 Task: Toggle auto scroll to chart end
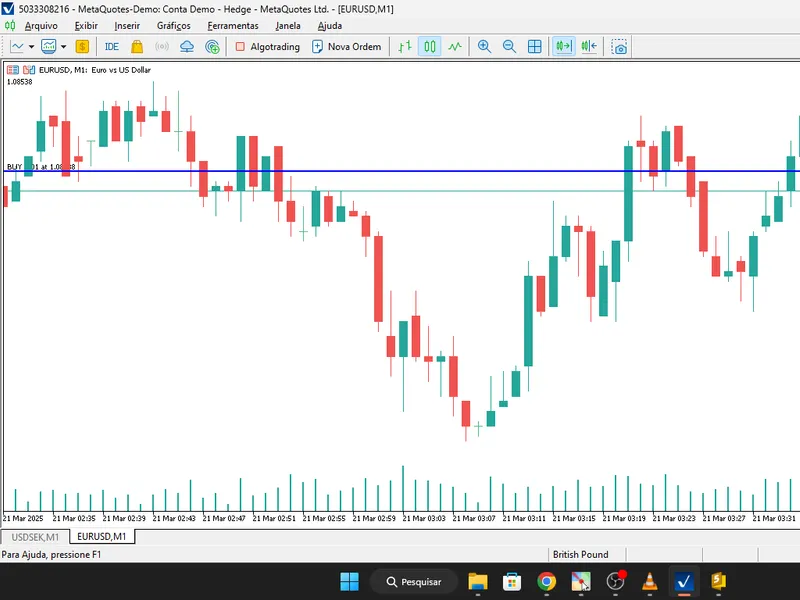(x=564, y=47)
